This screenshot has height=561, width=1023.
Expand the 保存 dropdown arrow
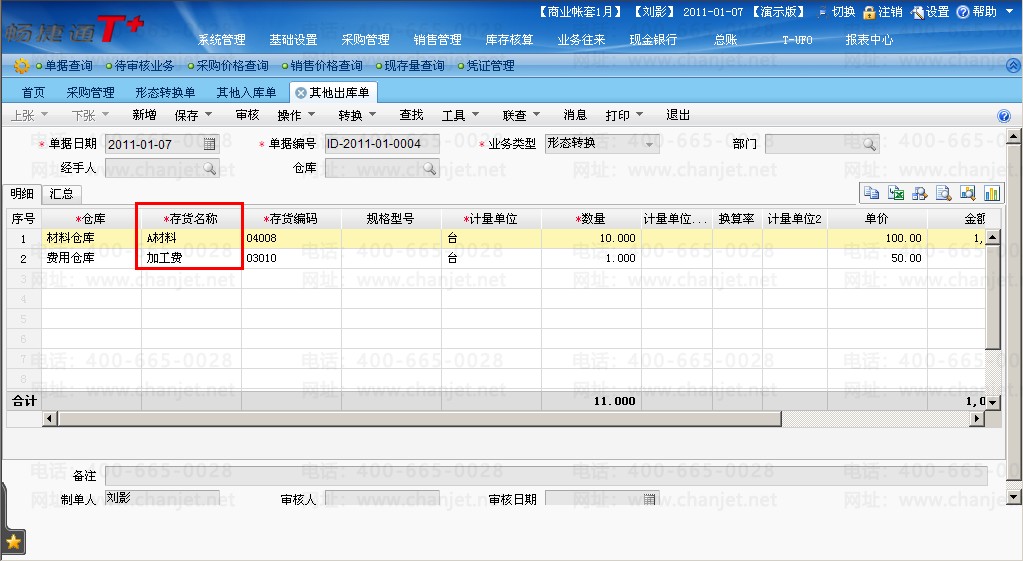click(x=209, y=115)
